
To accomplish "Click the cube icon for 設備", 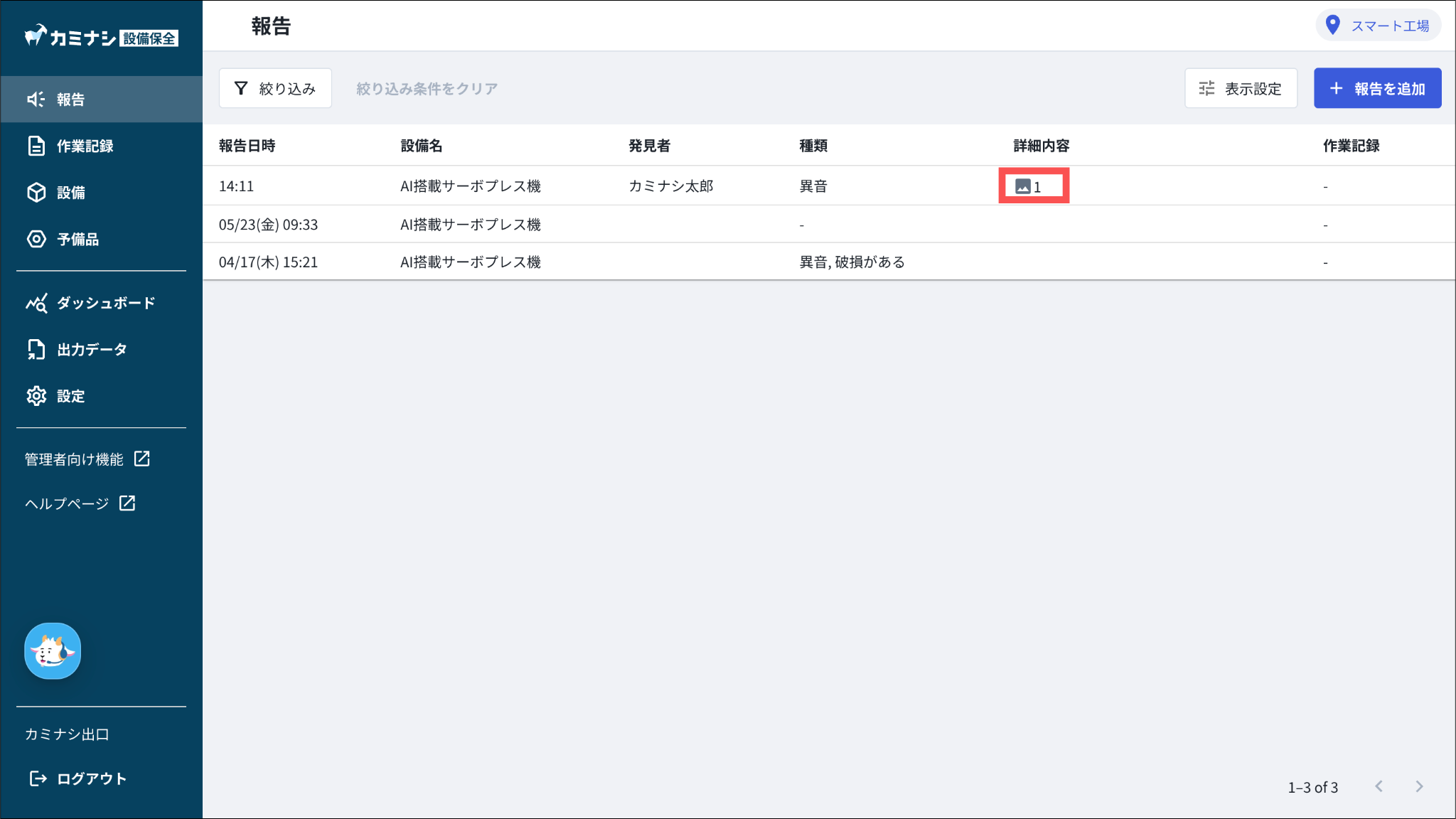I will point(36,193).
